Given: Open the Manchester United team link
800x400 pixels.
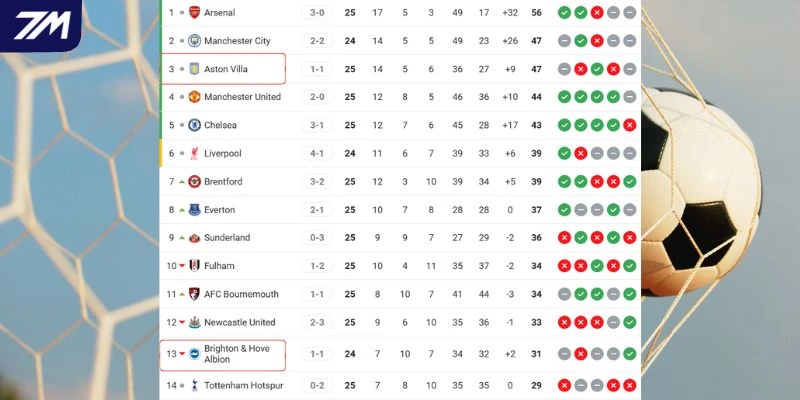Looking at the screenshot, I should 242,97.
